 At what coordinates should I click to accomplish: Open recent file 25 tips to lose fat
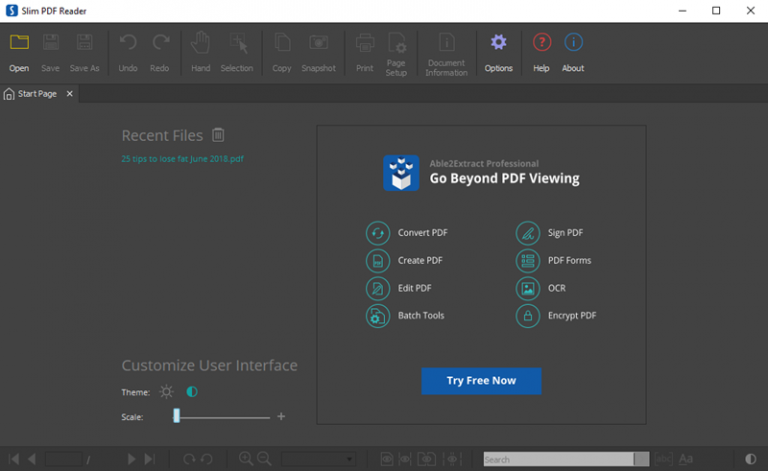click(x=183, y=159)
